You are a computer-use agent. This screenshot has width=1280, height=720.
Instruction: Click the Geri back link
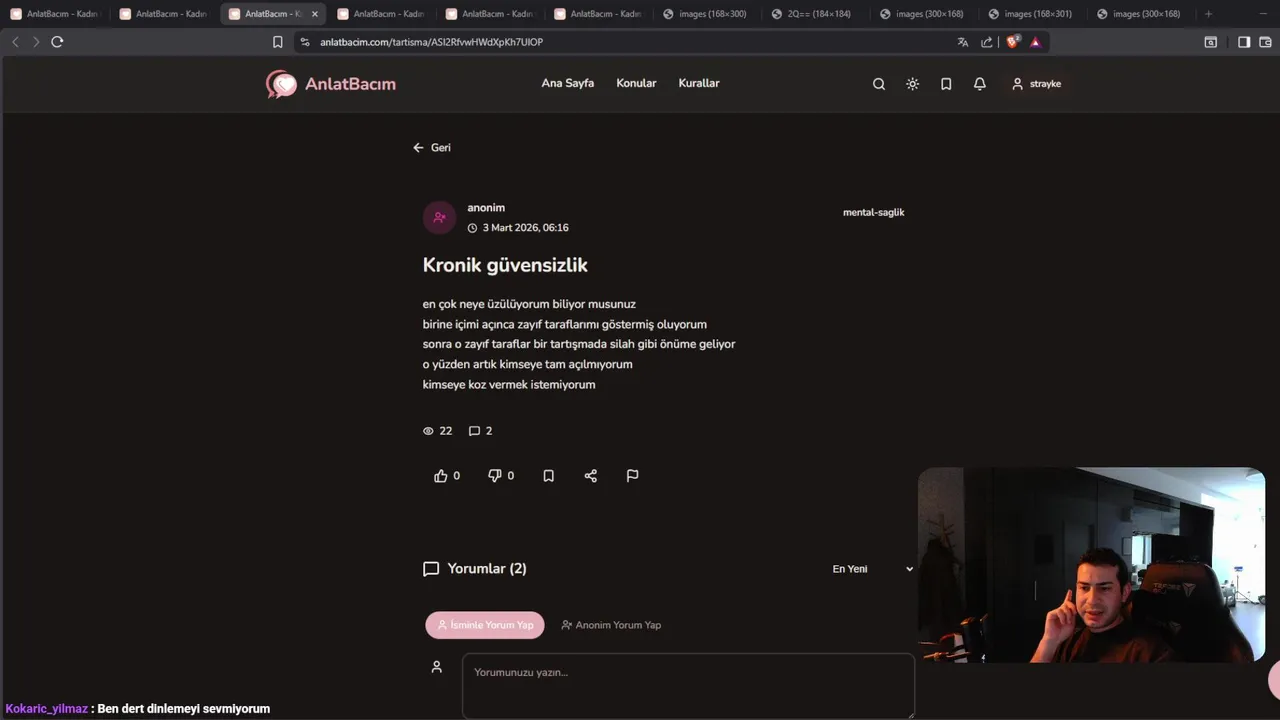[432, 147]
